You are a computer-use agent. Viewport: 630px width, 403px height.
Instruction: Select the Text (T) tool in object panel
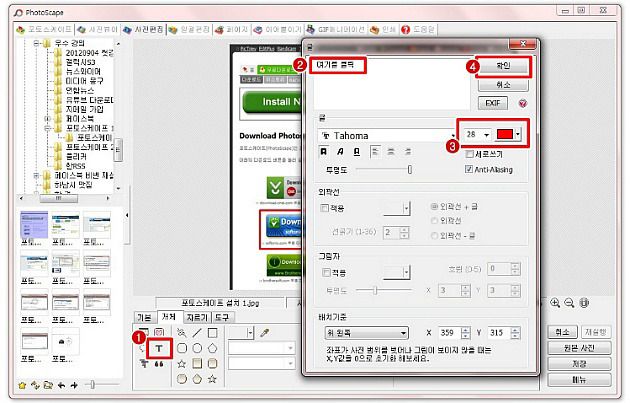[x=159, y=348]
